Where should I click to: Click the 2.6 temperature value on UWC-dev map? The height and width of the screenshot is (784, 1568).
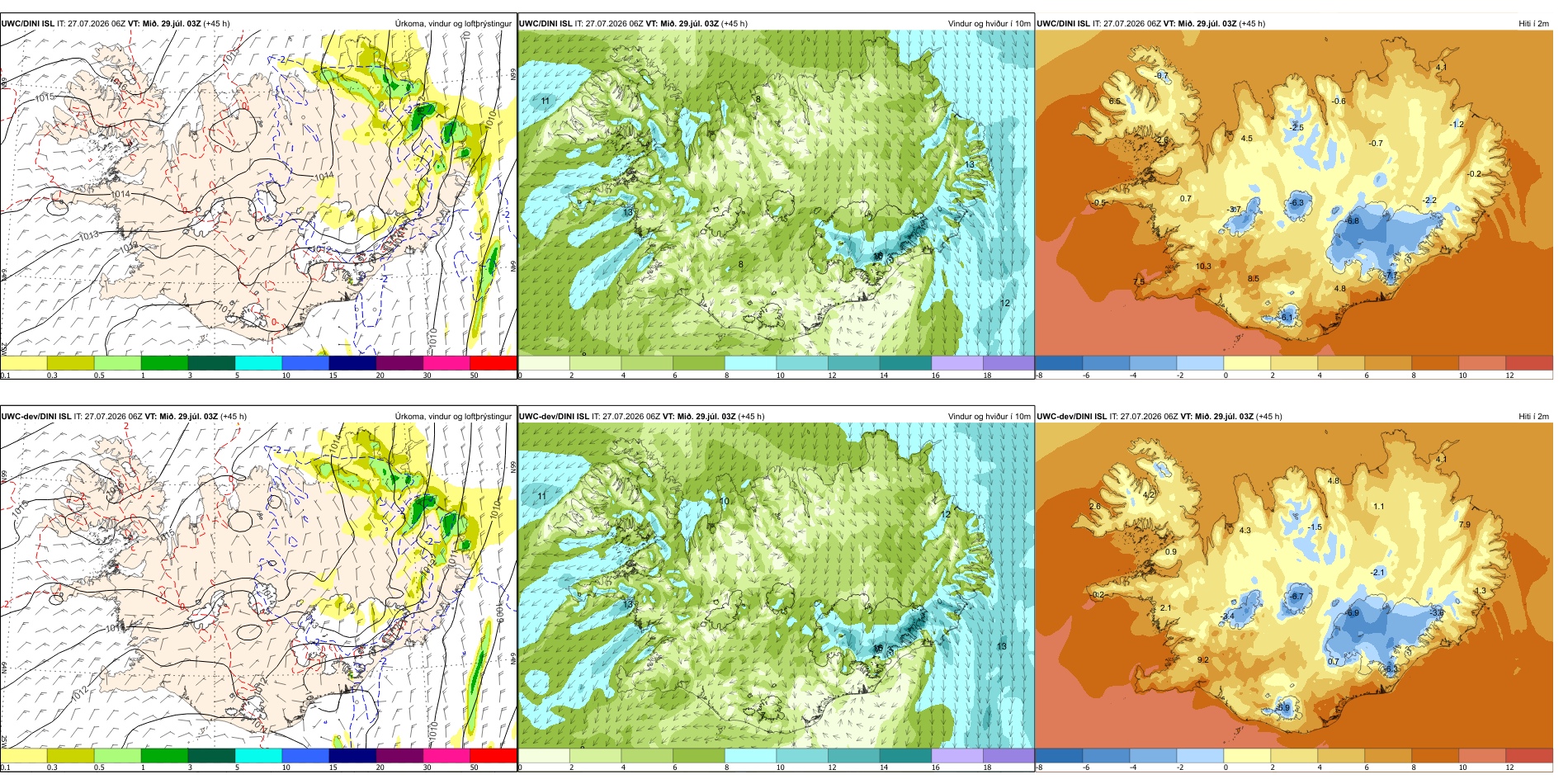[1095, 506]
